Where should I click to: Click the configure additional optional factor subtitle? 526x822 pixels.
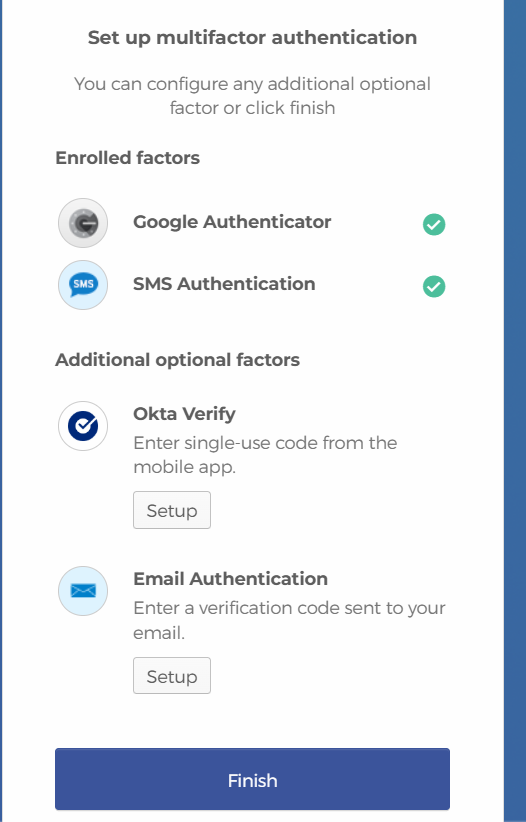(252, 95)
